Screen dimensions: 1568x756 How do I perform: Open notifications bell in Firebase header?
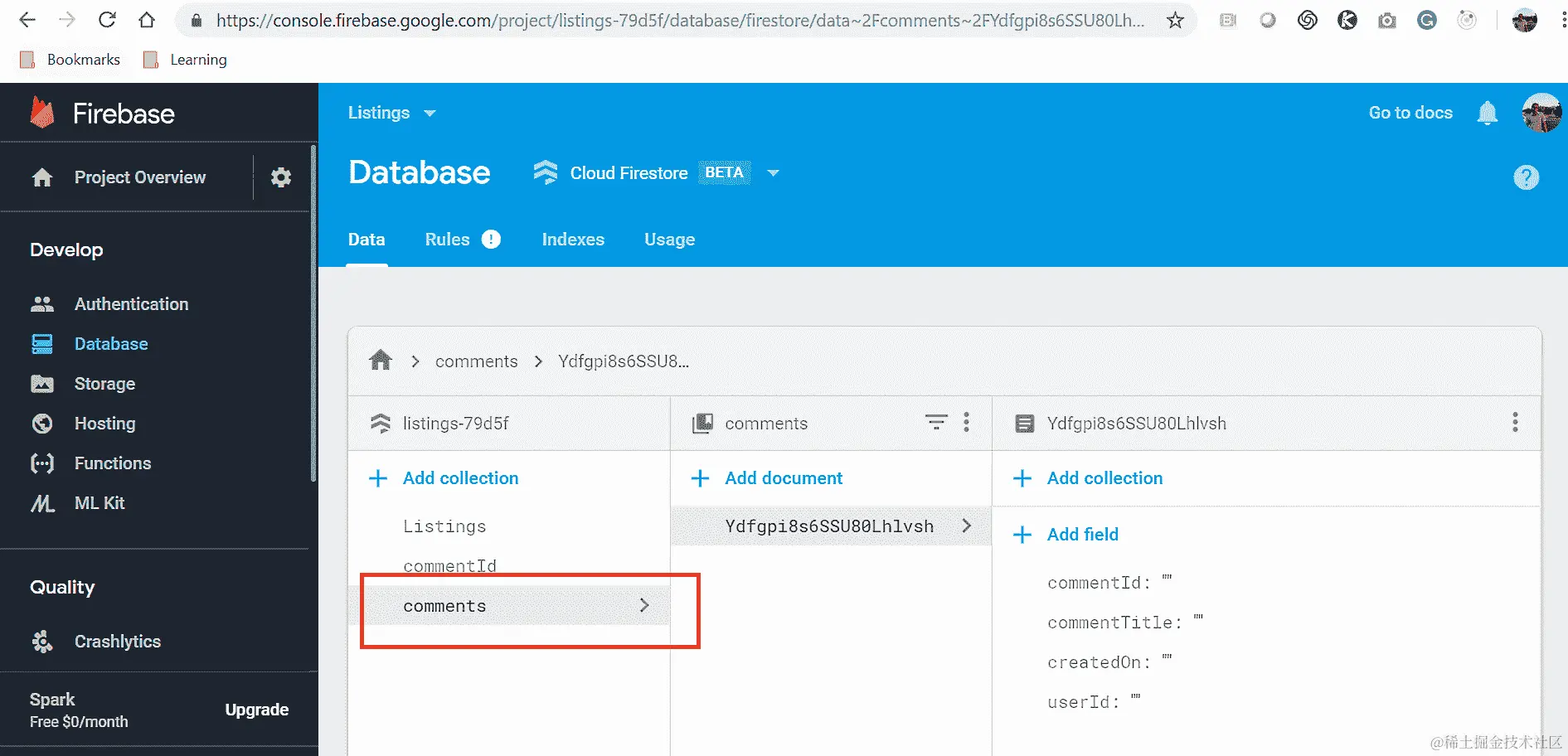1488,113
